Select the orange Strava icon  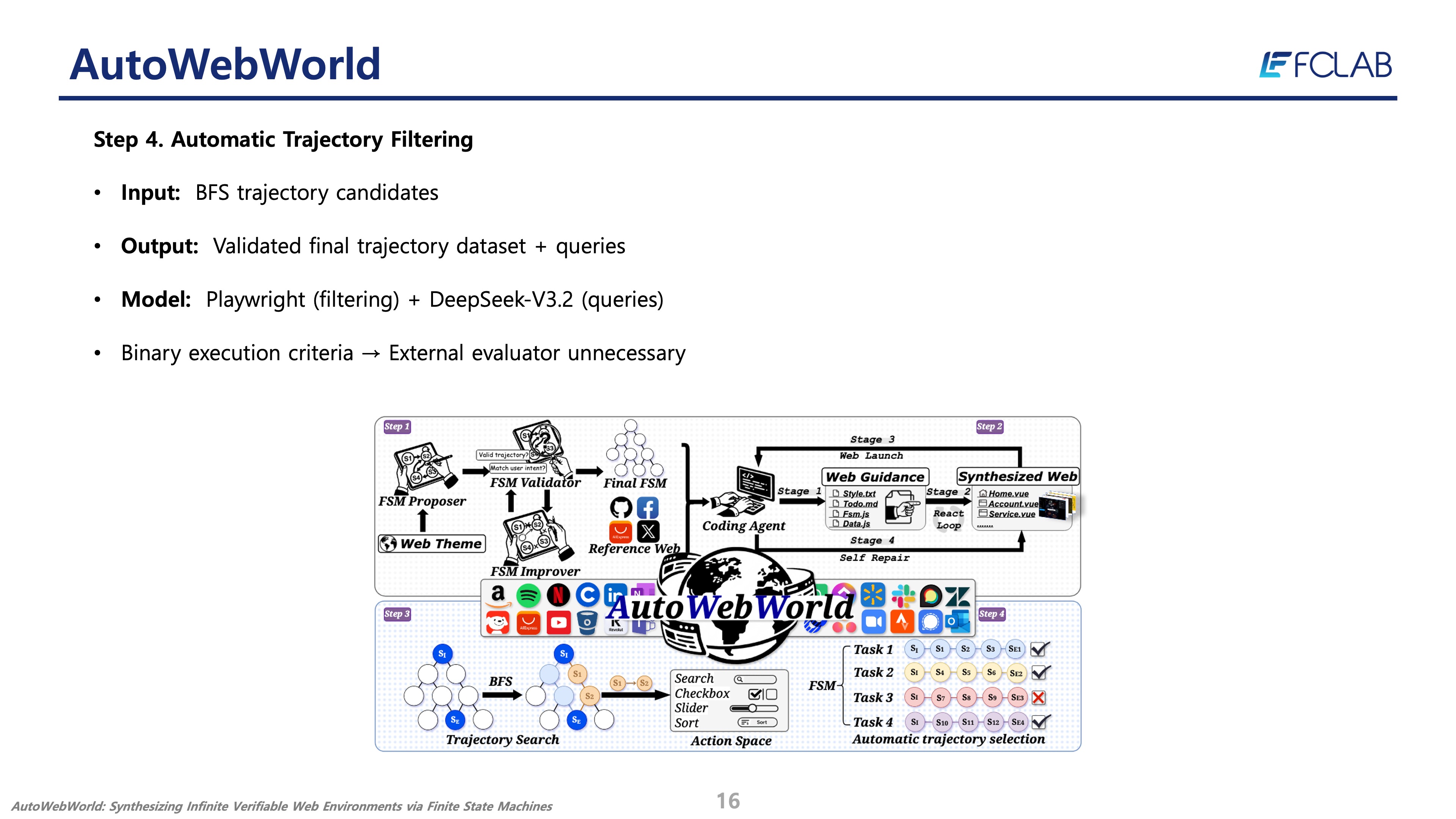[x=902, y=622]
